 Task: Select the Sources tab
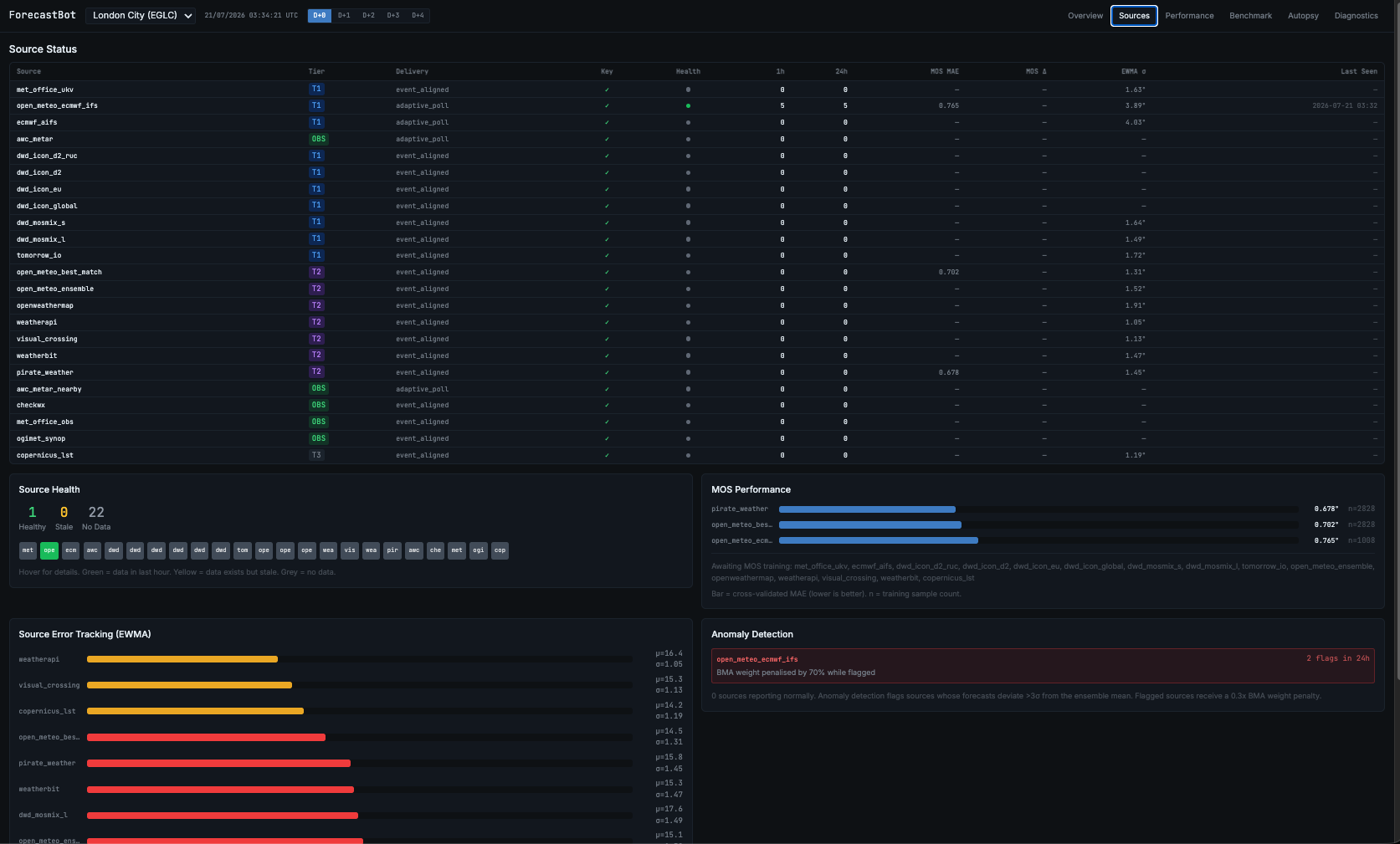(1134, 16)
